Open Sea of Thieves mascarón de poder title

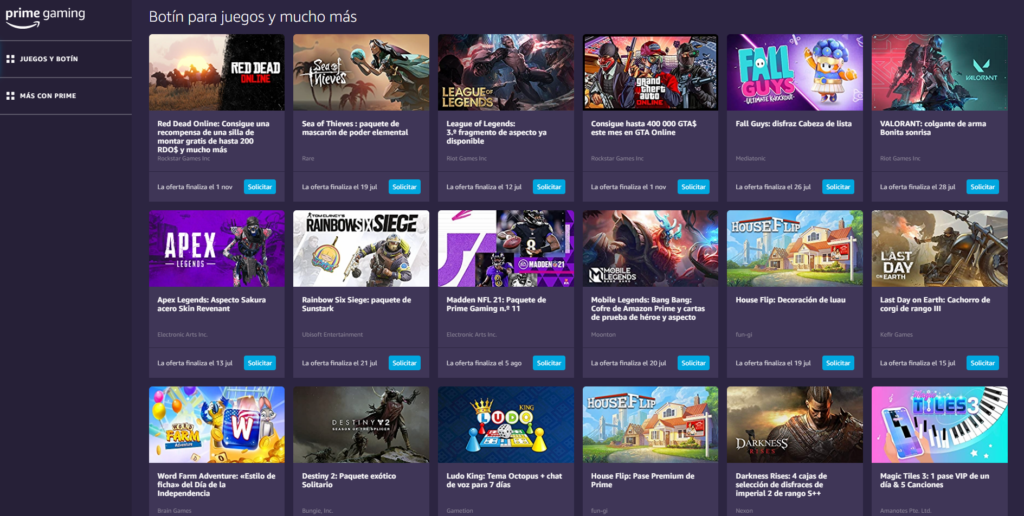[355, 128]
